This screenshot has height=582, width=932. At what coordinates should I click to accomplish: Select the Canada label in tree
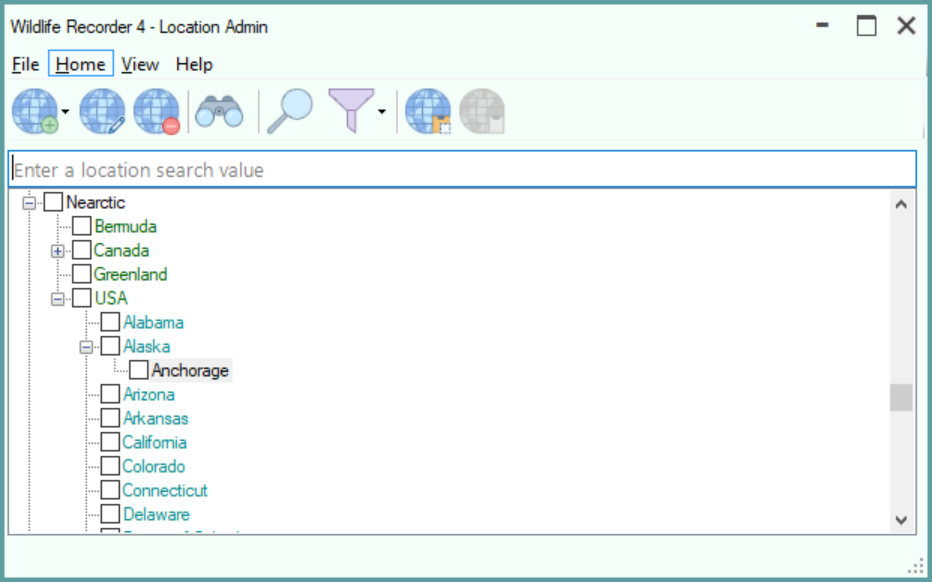[121, 250]
